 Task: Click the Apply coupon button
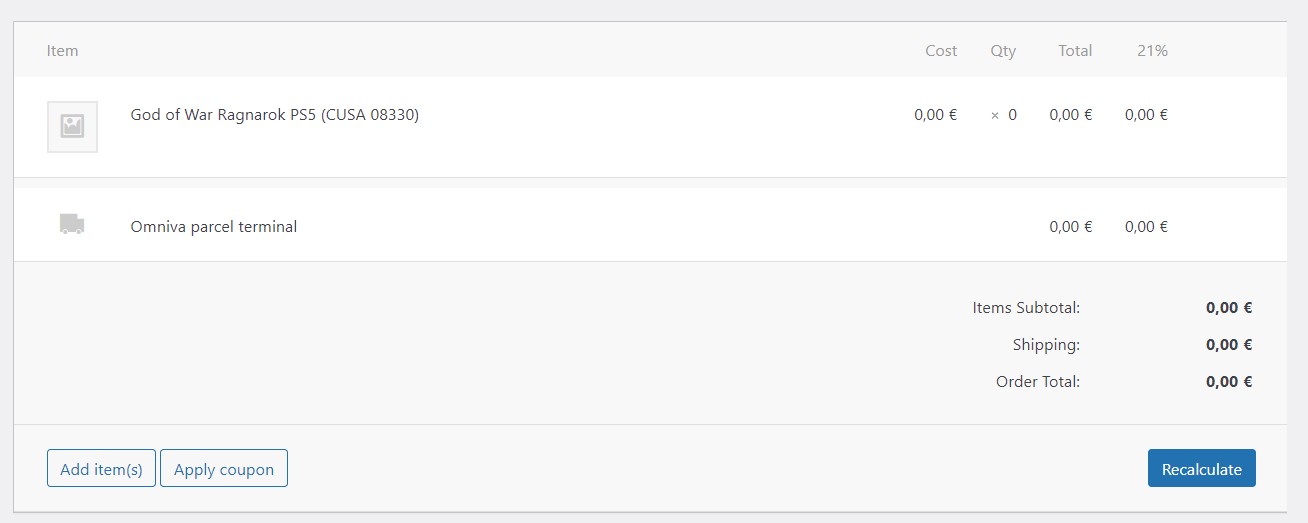coord(224,468)
